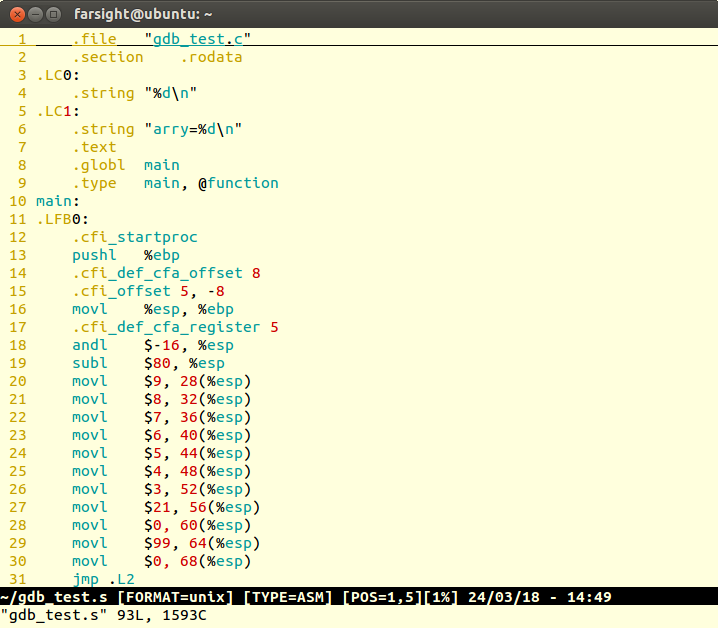Click .type on line 9
This screenshot has width=718, height=628.
94,183
